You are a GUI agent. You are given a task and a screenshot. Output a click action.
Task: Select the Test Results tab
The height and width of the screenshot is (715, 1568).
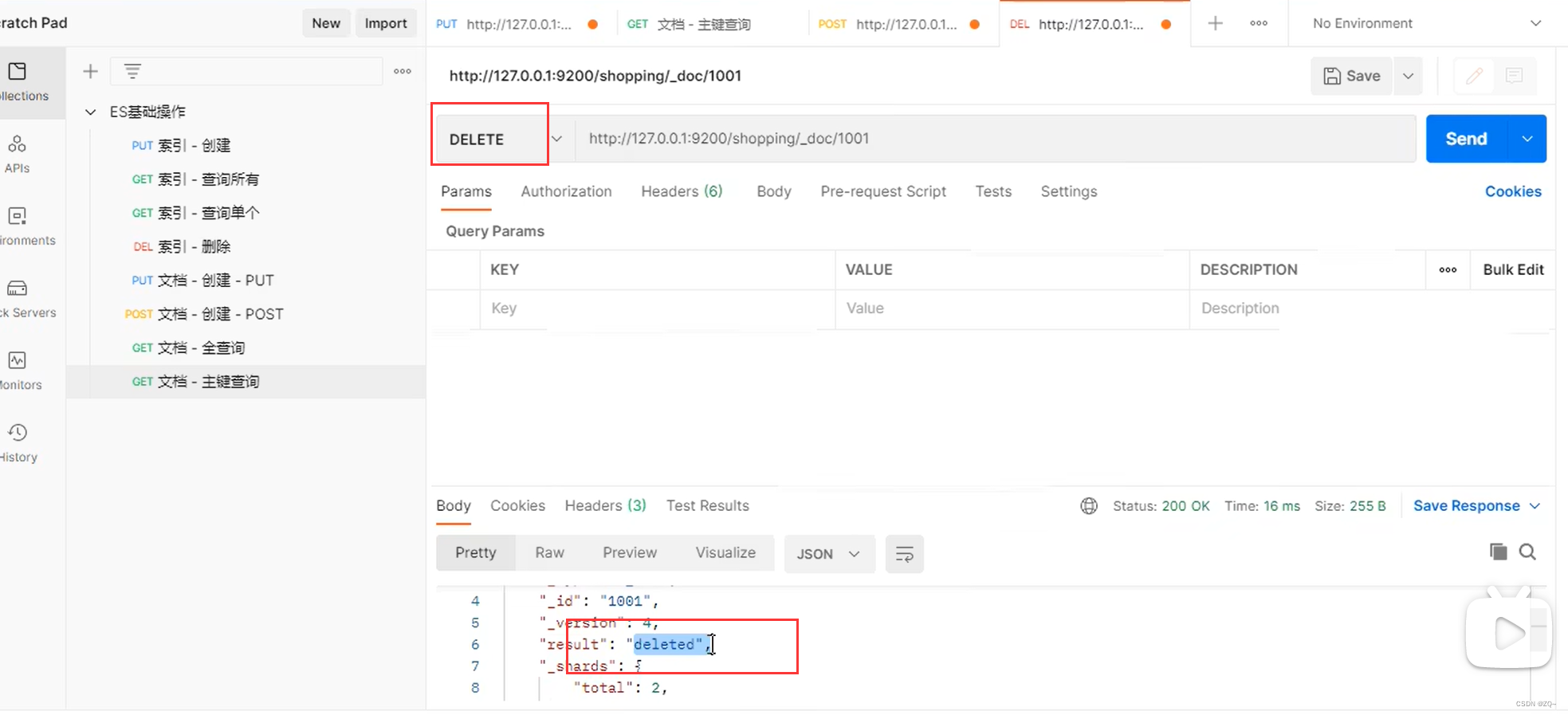708,506
